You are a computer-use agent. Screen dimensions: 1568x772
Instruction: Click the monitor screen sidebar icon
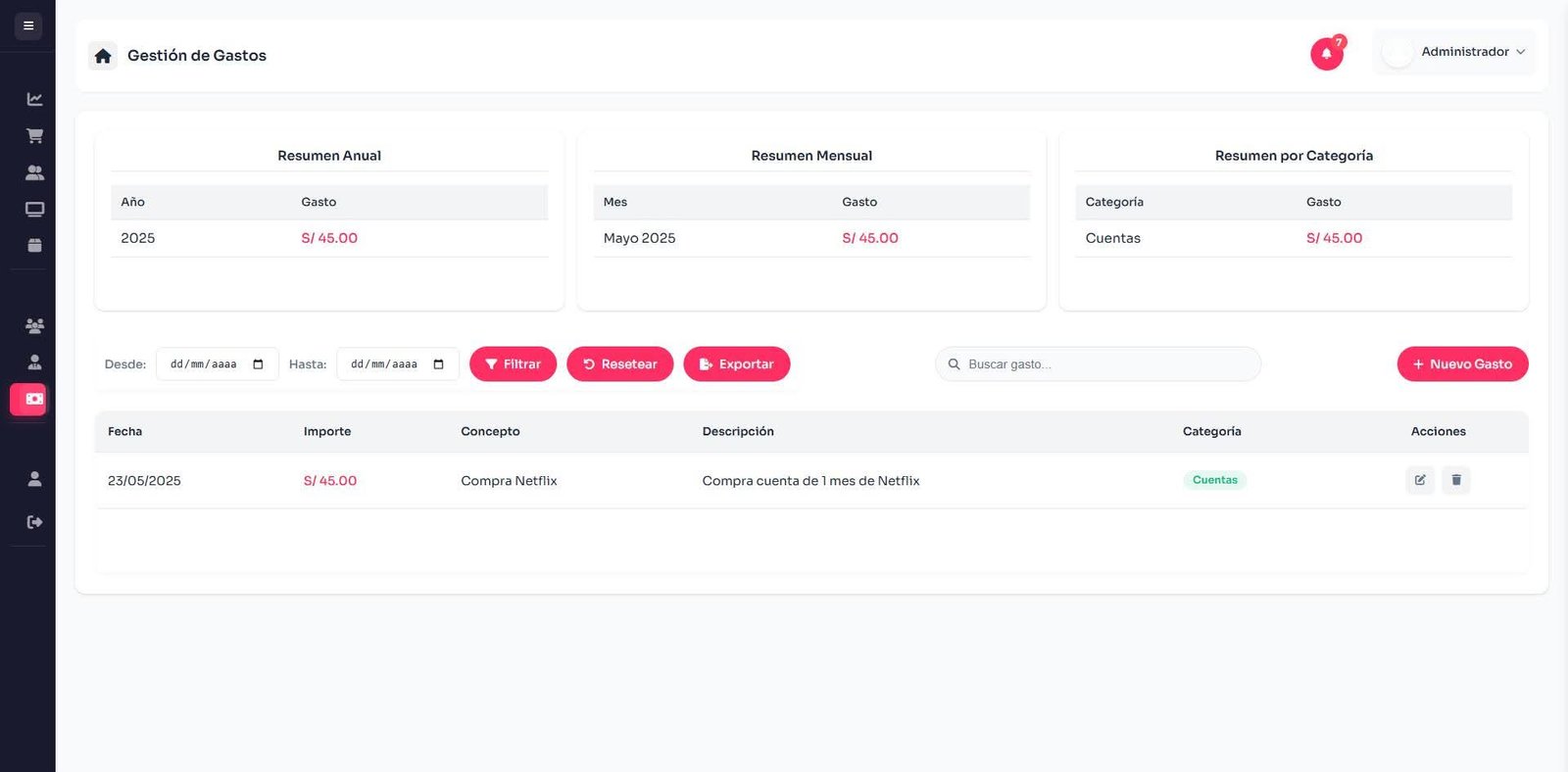34,209
